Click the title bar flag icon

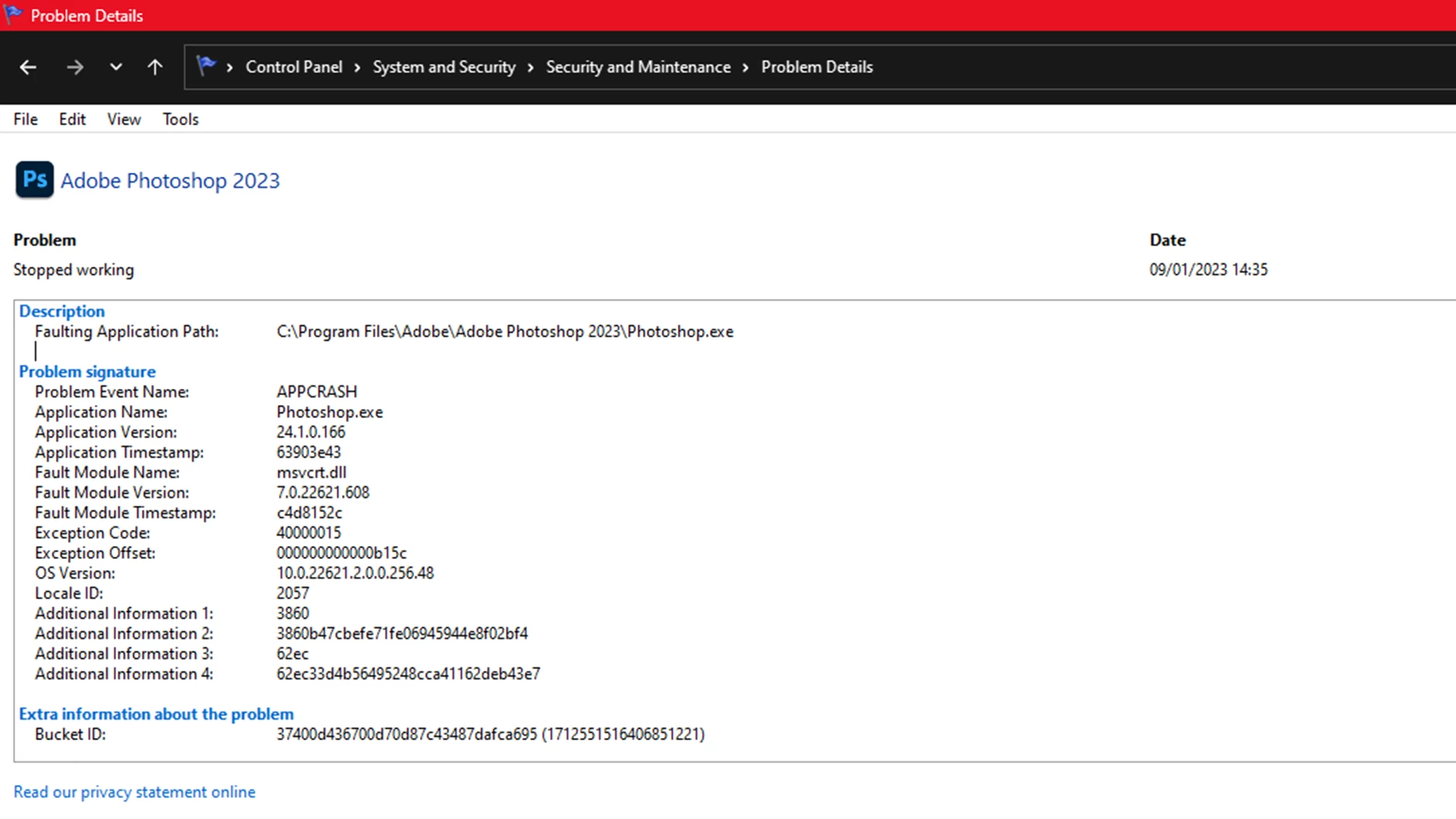tap(13, 14)
